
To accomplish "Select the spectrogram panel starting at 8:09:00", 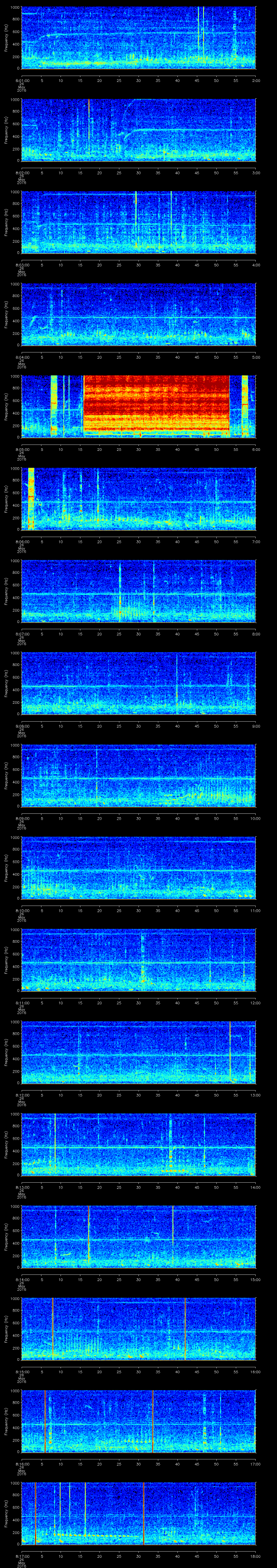I will coord(139,775).
